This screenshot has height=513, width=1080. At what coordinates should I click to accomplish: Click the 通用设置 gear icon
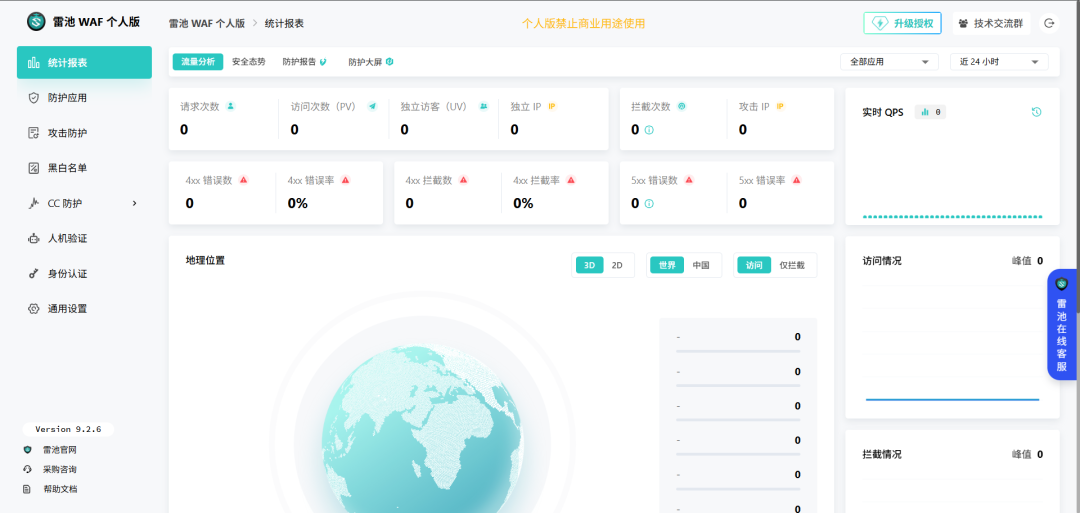pos(33,308)
